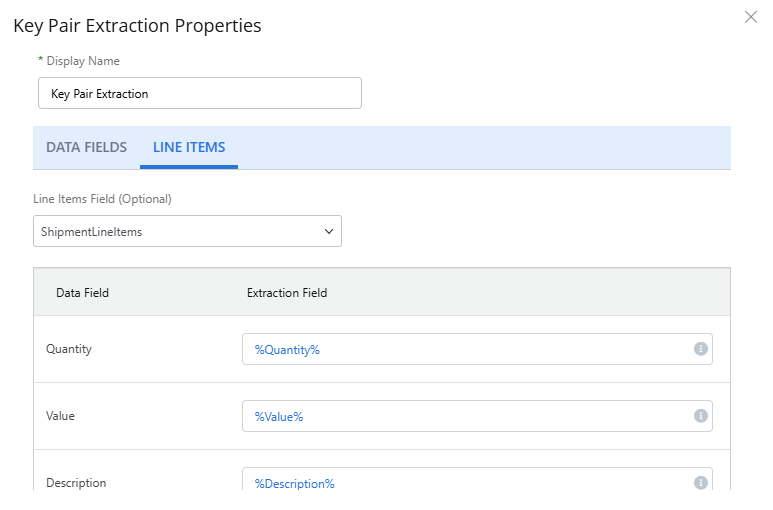Click the Display Name text box

point(199,93)
